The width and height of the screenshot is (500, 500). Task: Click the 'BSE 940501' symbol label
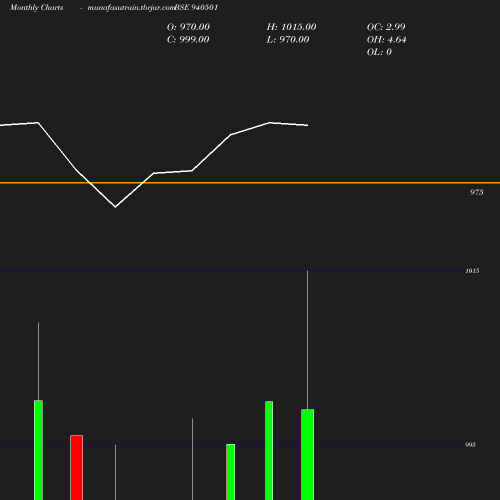[196, 7]
